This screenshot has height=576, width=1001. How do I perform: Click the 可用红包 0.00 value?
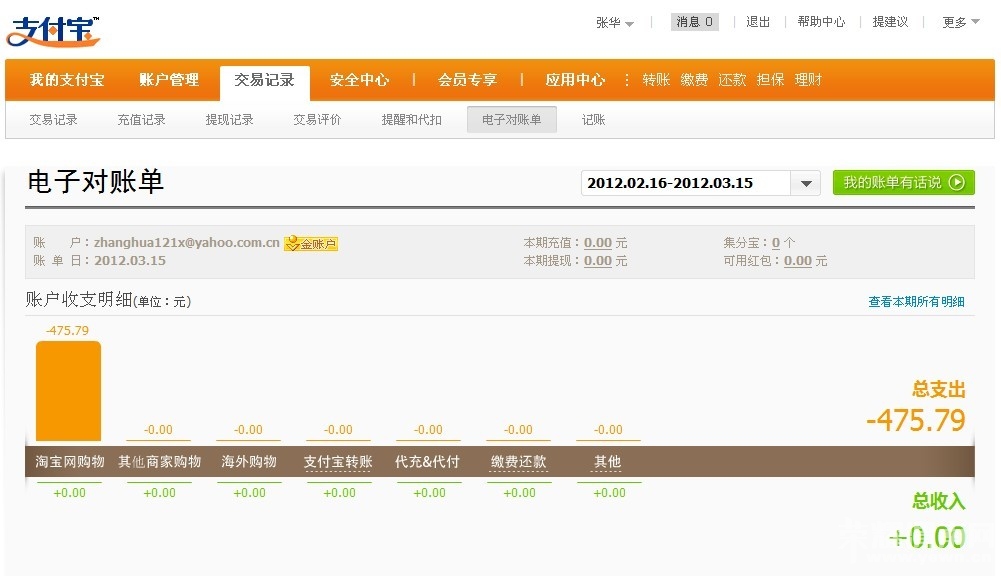tap(798, 261)
